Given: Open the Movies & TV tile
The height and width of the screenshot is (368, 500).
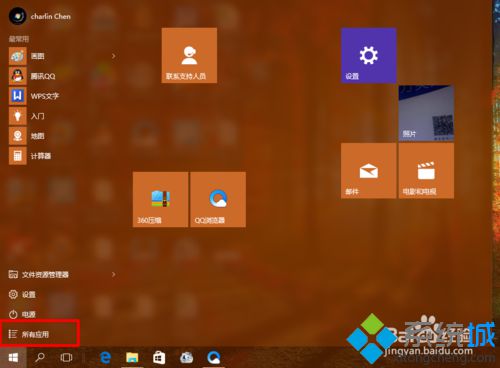Looking at the screenshot, I should pos(426,171).
